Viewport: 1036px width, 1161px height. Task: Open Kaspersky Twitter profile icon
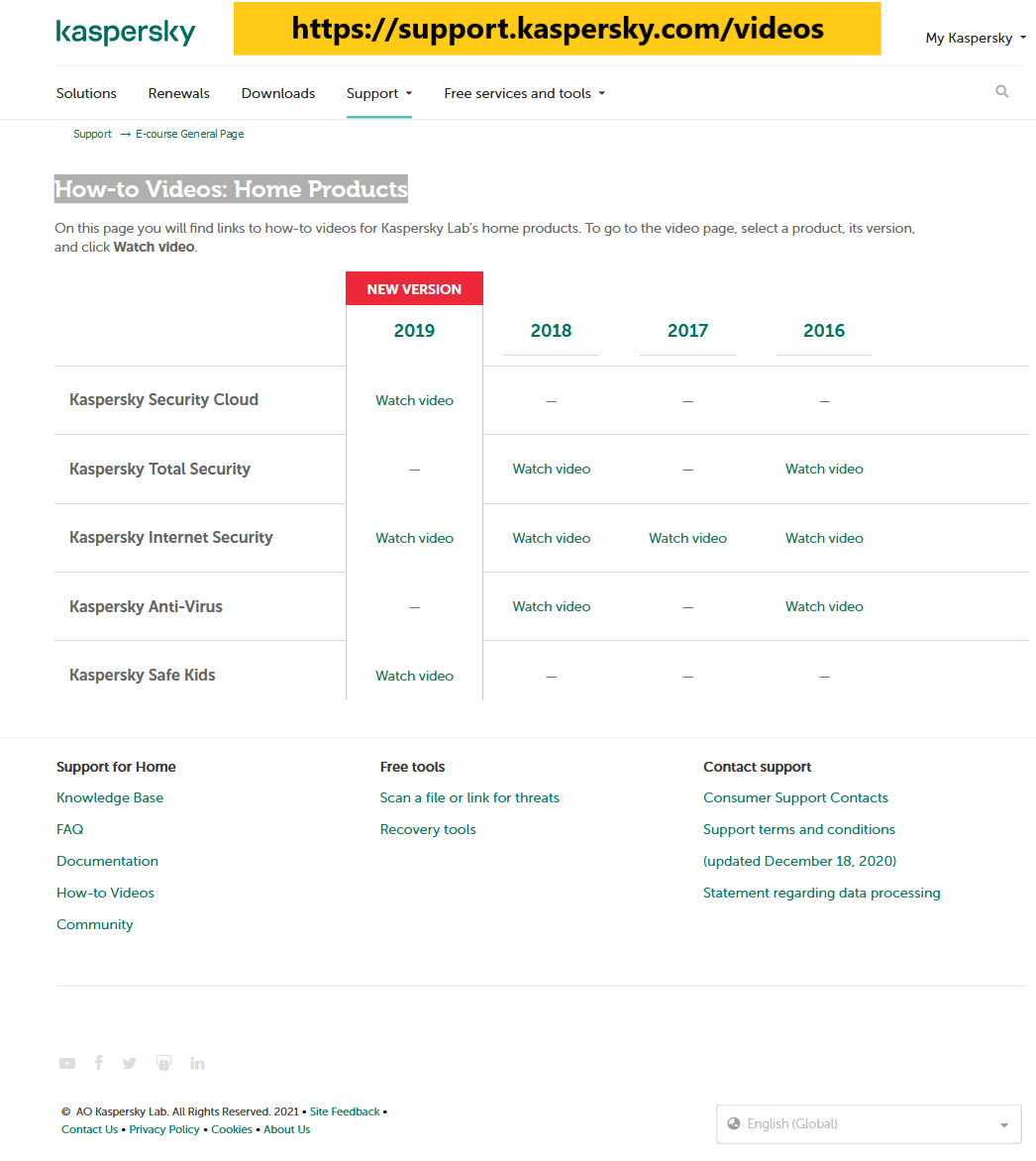(130, 1063)
